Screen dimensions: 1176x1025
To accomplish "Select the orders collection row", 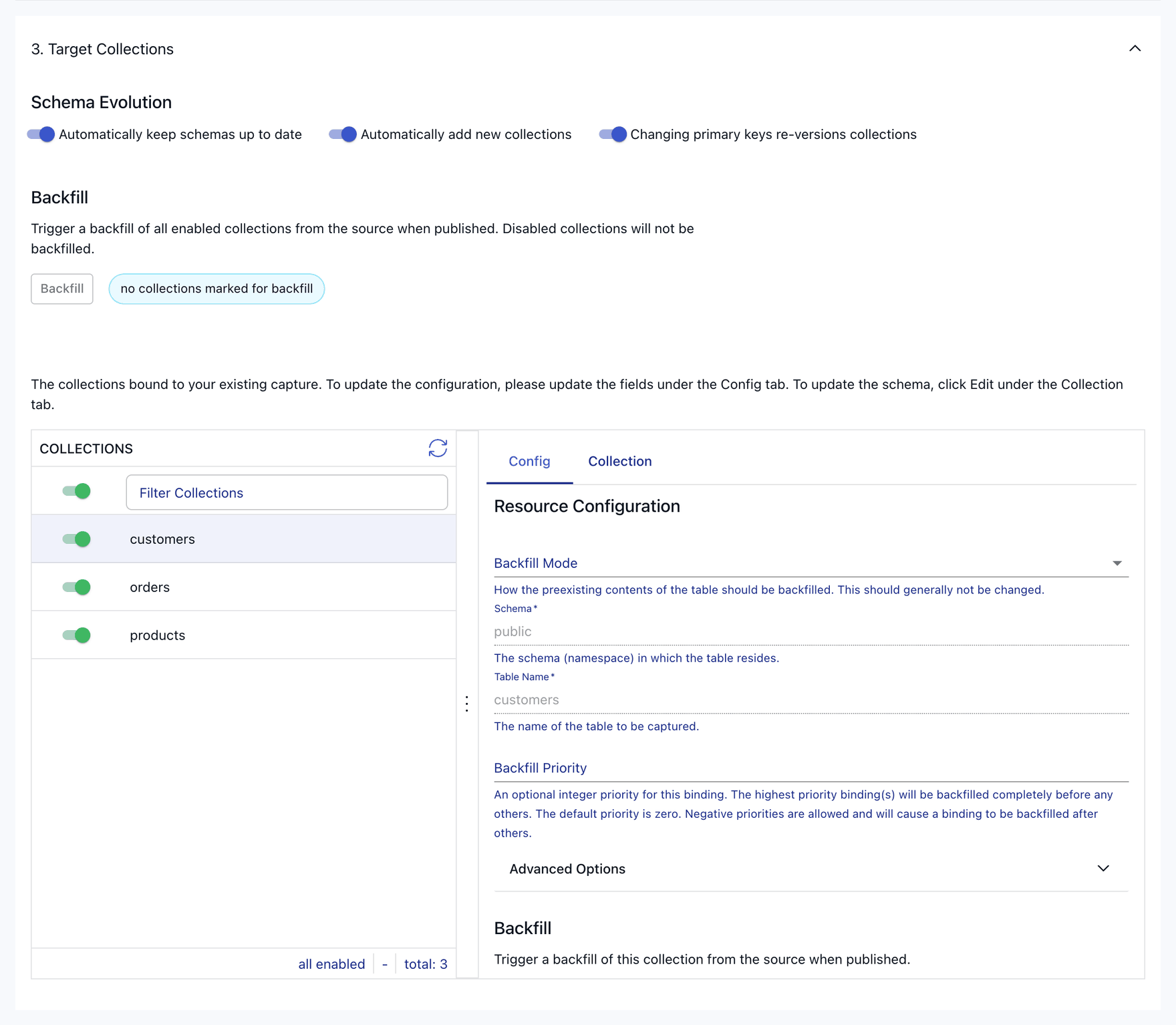I will click(244, 587).
